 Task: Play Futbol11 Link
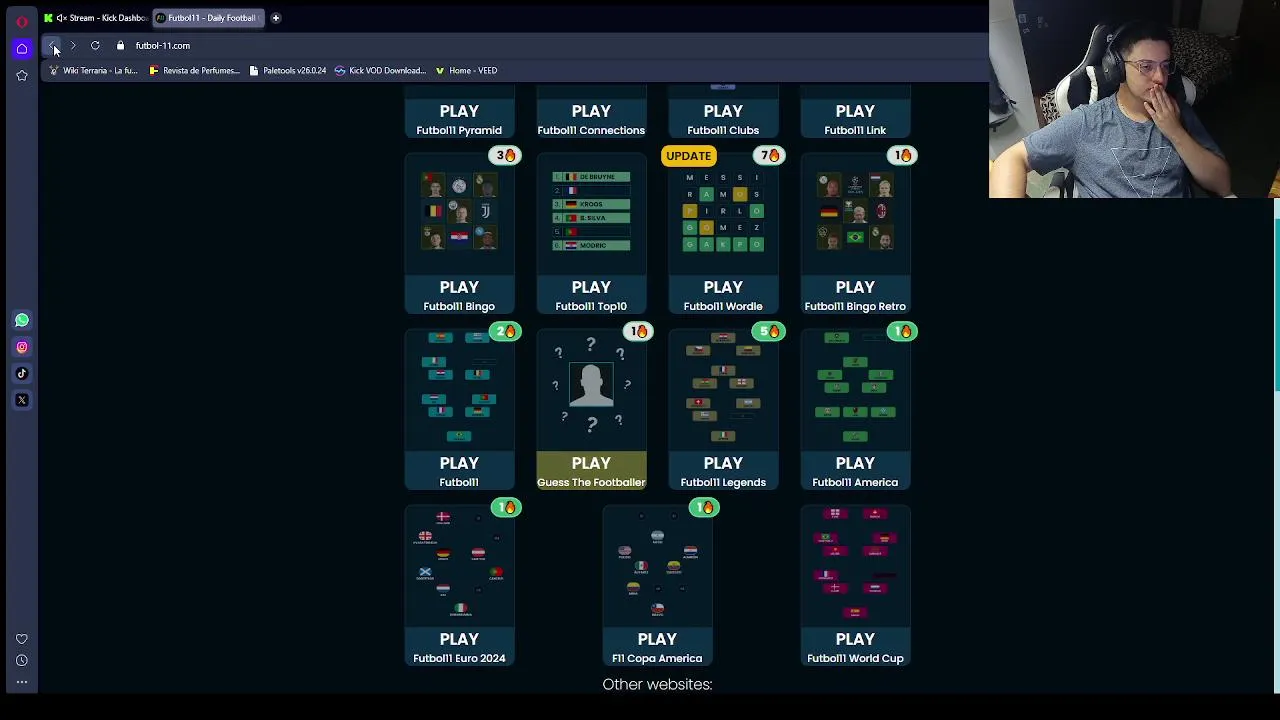click(855, 119)
